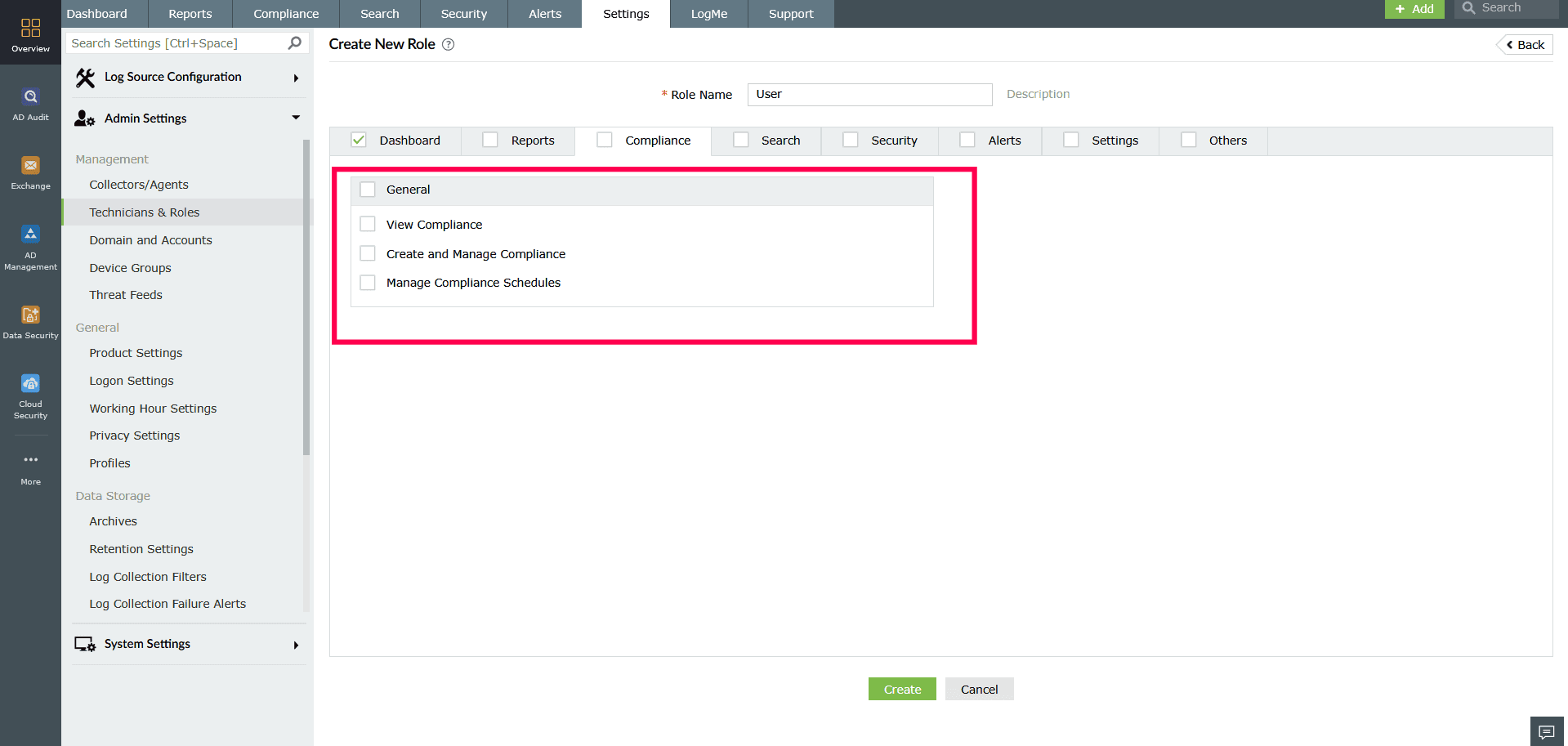The height and width of the screenshot is (746, 1568).
Task: Go Back using the Back button
Action: pyautogui.click(x=1524, y=44)
